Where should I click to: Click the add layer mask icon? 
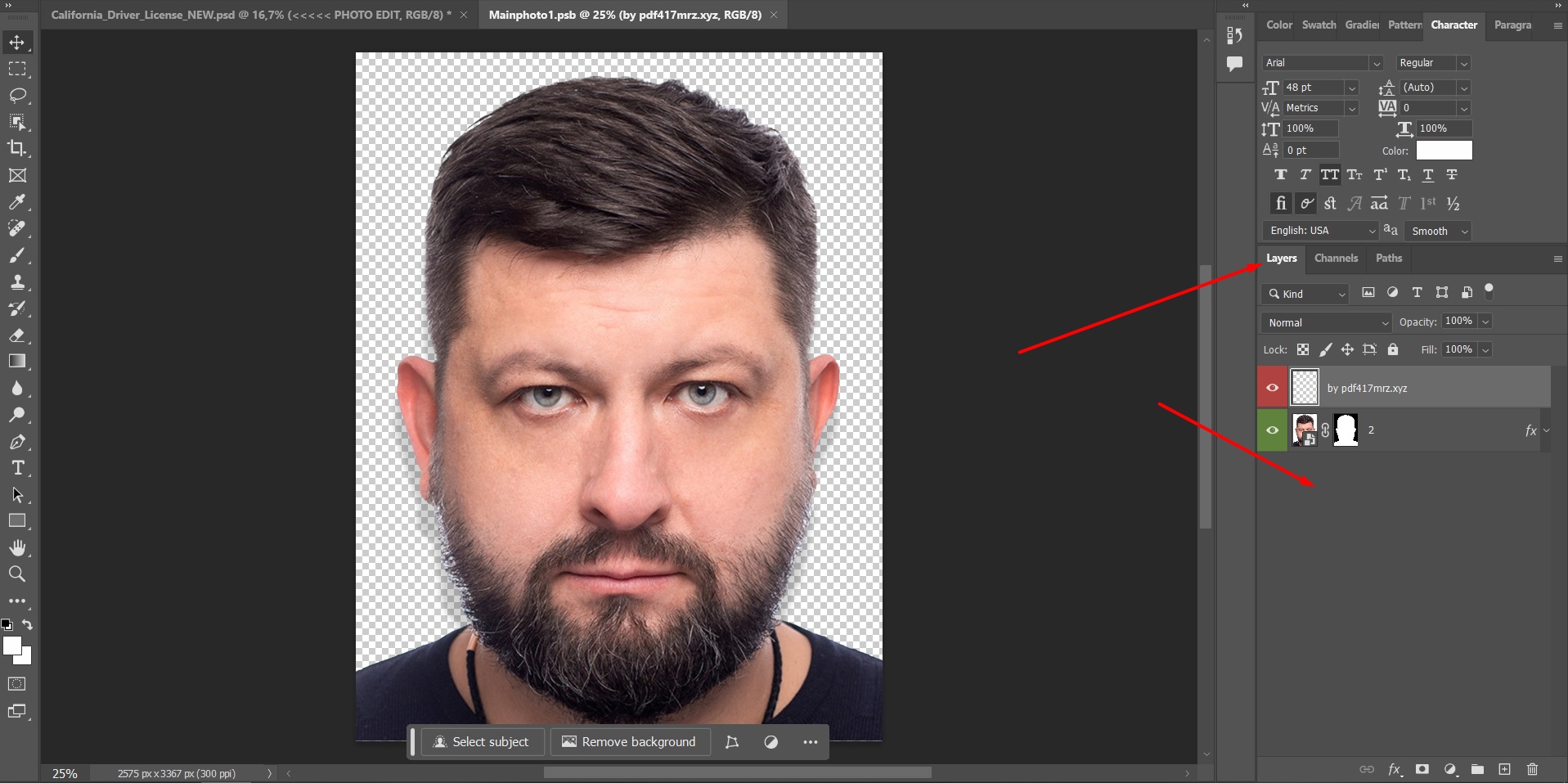pos(1422,769)
